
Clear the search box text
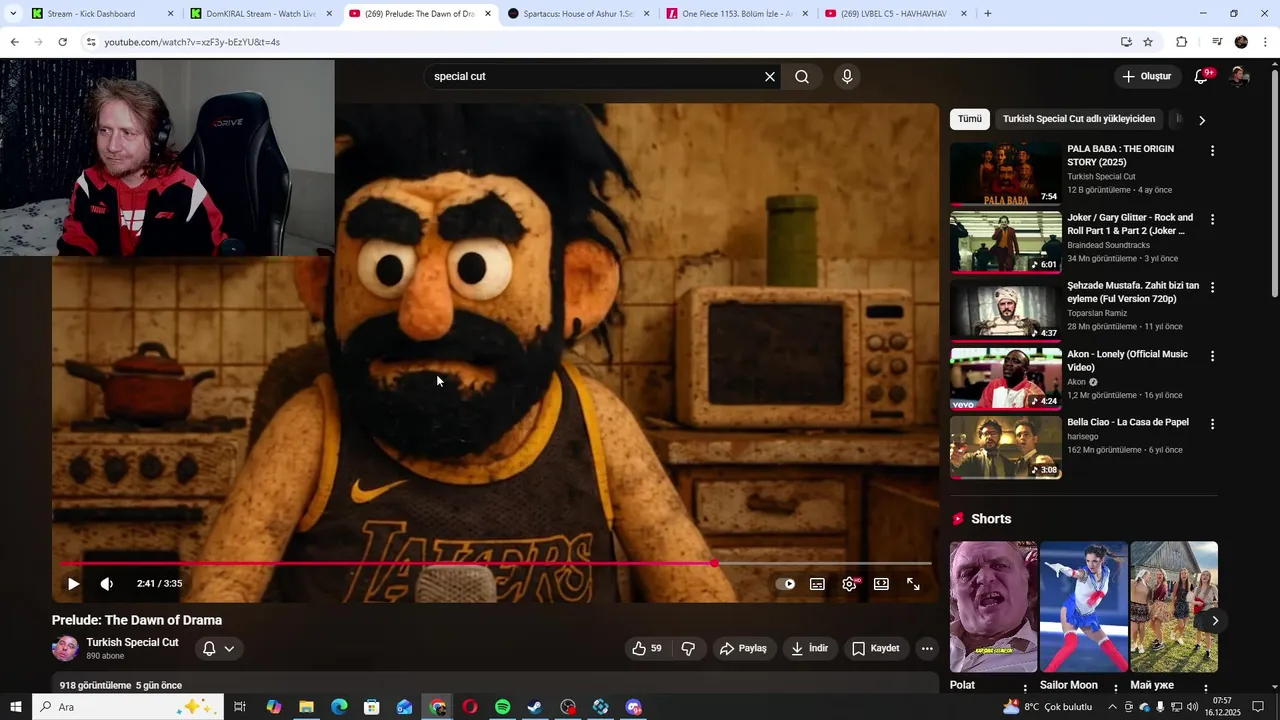(770, 77)
